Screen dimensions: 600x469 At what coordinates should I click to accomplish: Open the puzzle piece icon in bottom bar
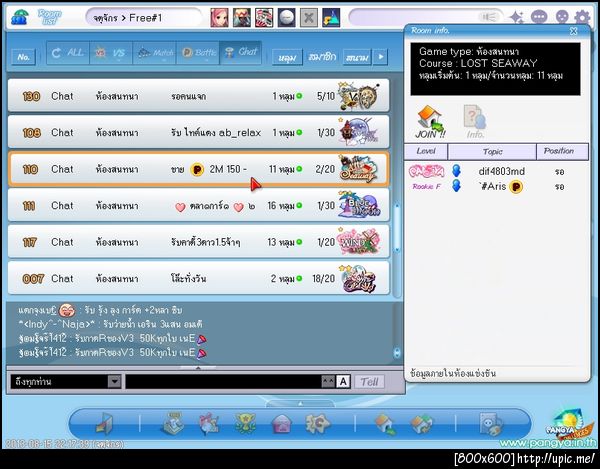317,424
